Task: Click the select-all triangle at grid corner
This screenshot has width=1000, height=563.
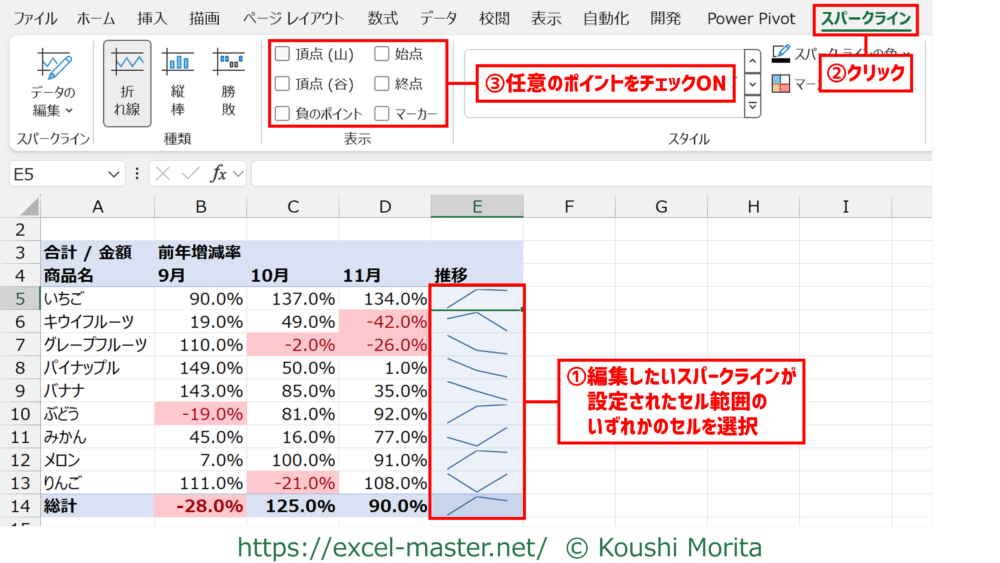Action: pos(29,207)
